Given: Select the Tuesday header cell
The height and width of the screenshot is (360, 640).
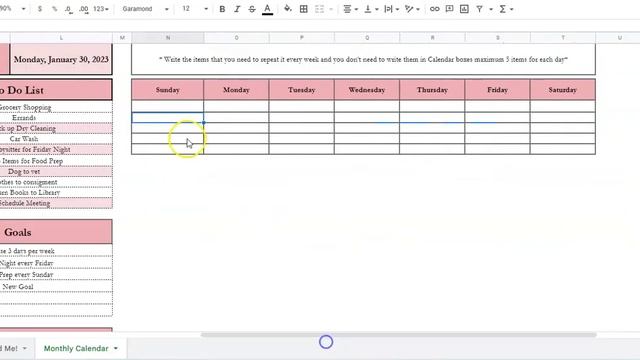Looking at the screenshot, I should pyautogui.click(x=302, y=90).
